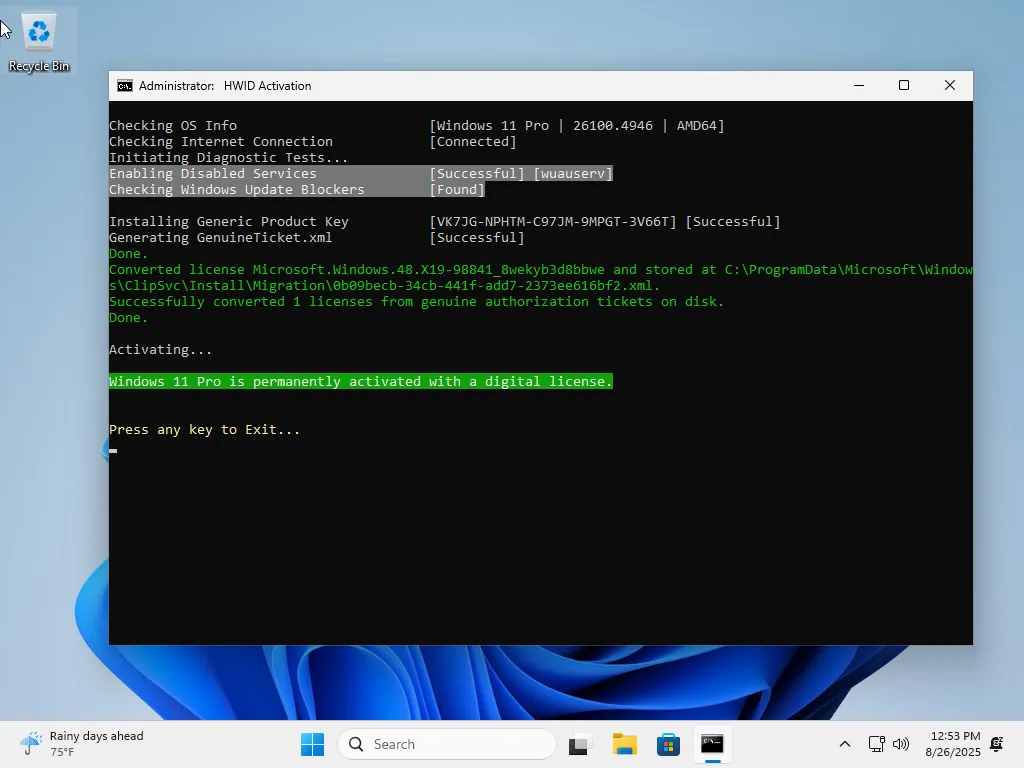Screen dimensions: 1024x768
Task: Close the HWID Activation window
Action: click(950, 86)
